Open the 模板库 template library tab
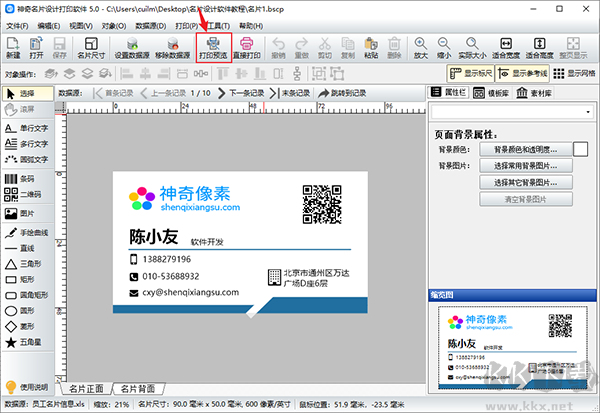600x413 pixels. pos(491,93)
